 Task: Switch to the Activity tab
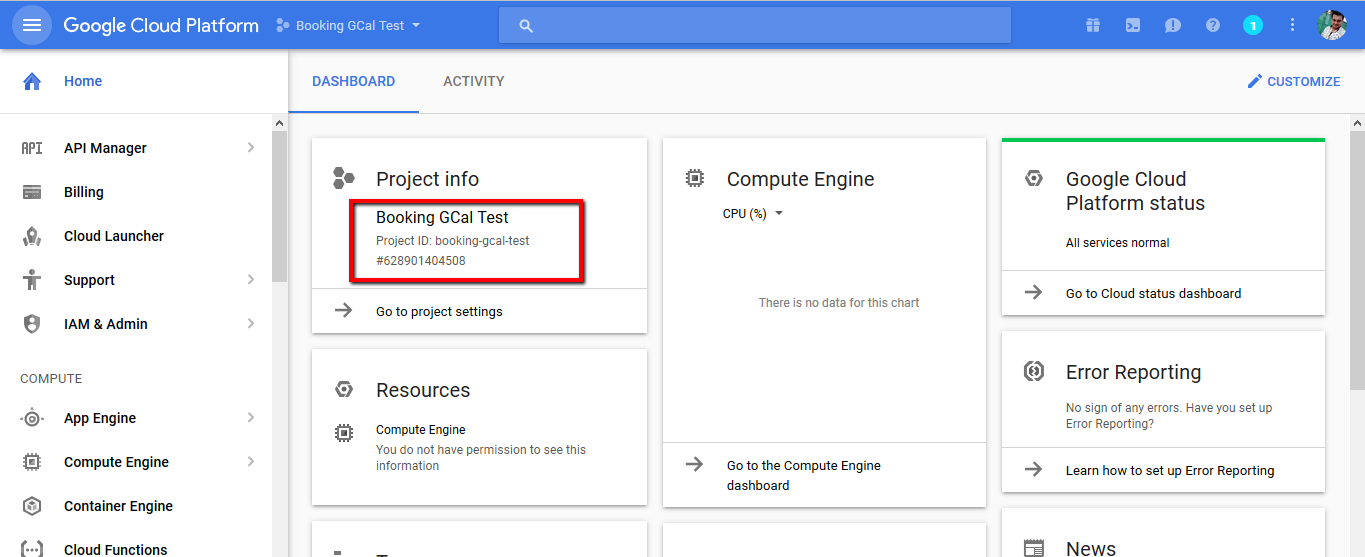click(x=474, y=81)
